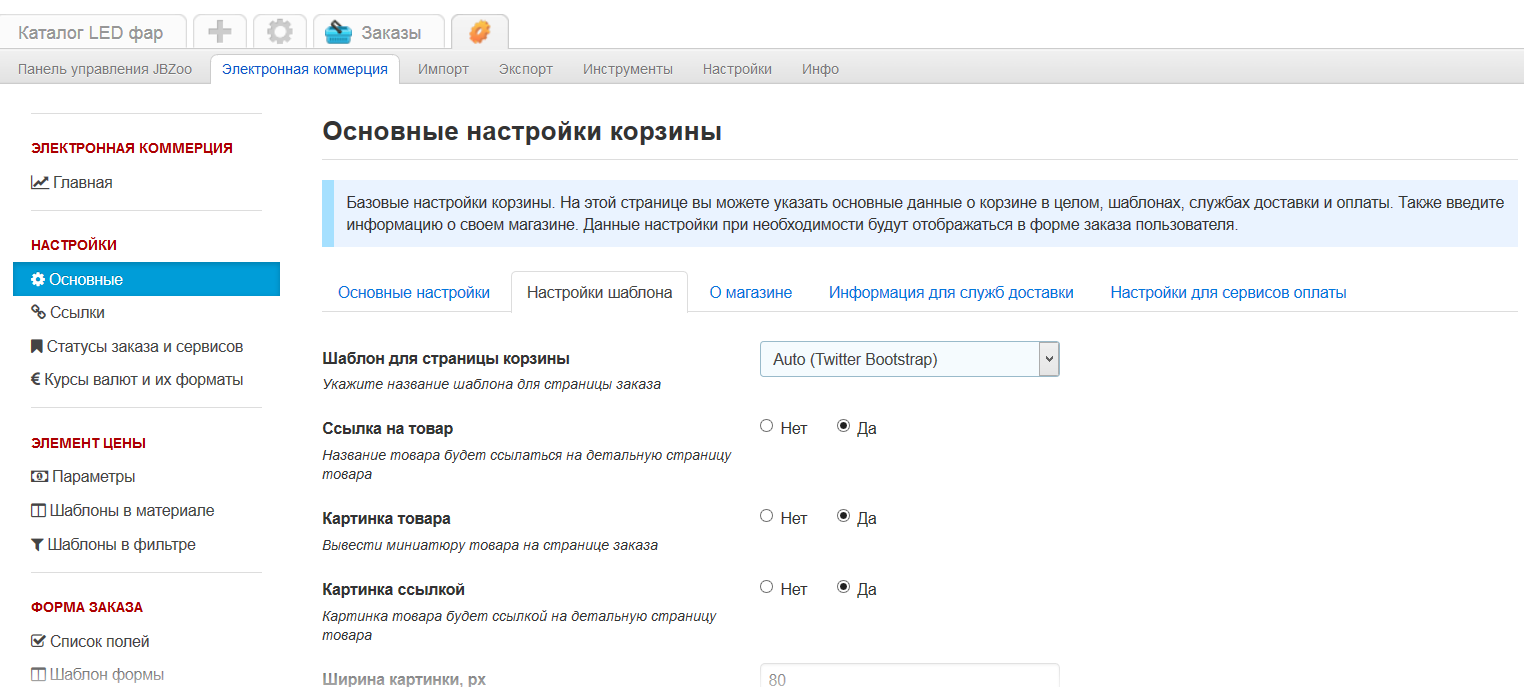The image size is (1524, 687).
Task: Click the funnel icon for Шаблоны в фильтре
Action: pos(38,545)
